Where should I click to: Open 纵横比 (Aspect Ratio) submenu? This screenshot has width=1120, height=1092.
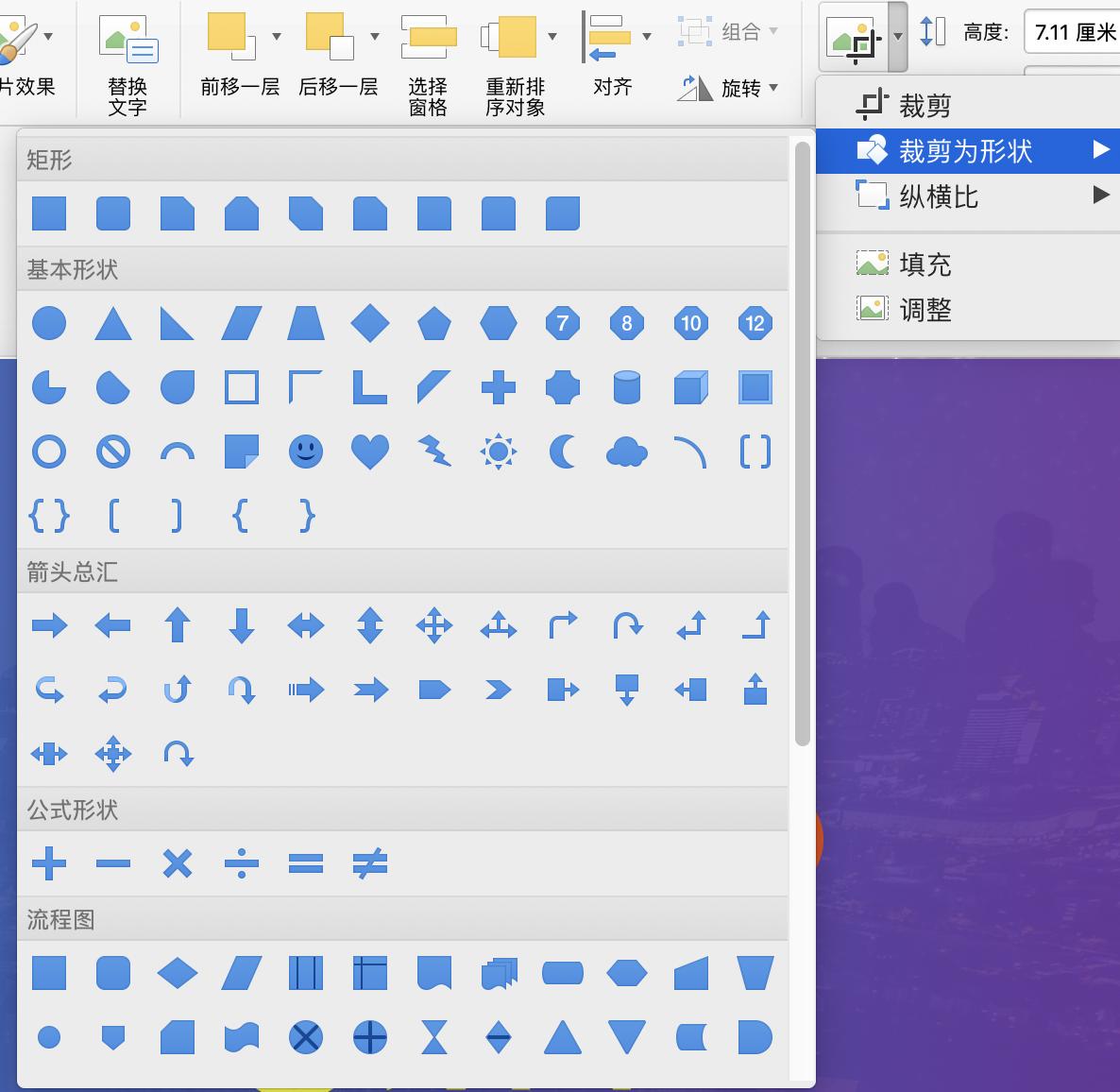(x=968, y=196)
